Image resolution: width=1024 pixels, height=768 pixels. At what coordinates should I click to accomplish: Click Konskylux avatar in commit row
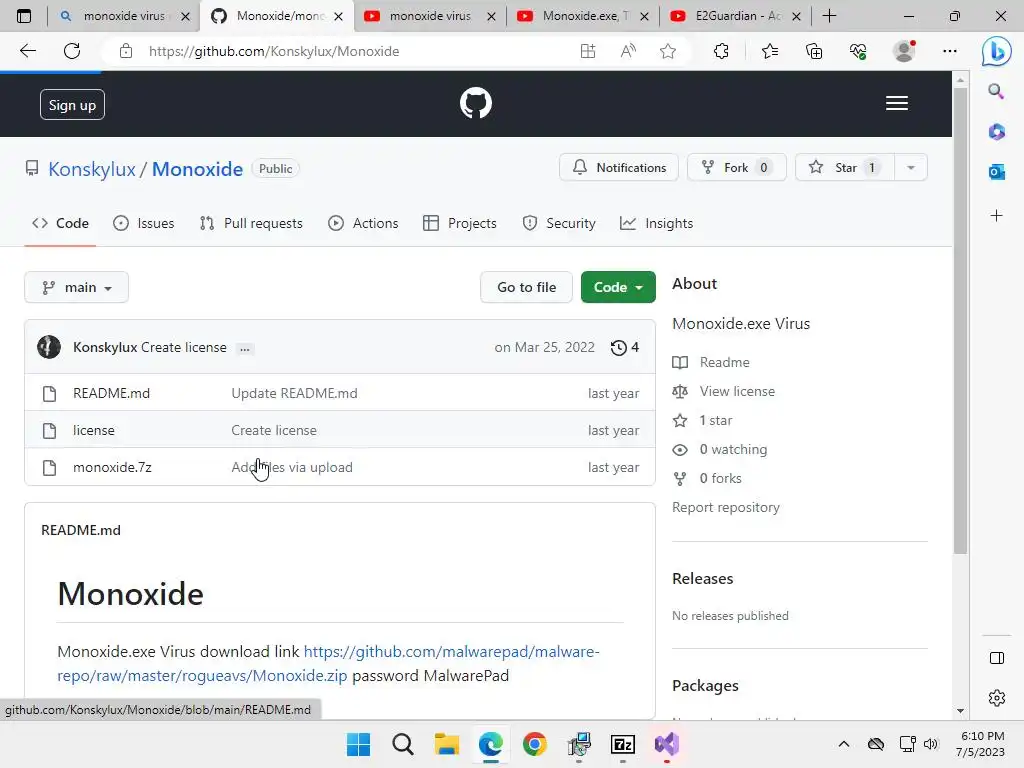coord(49,347)
